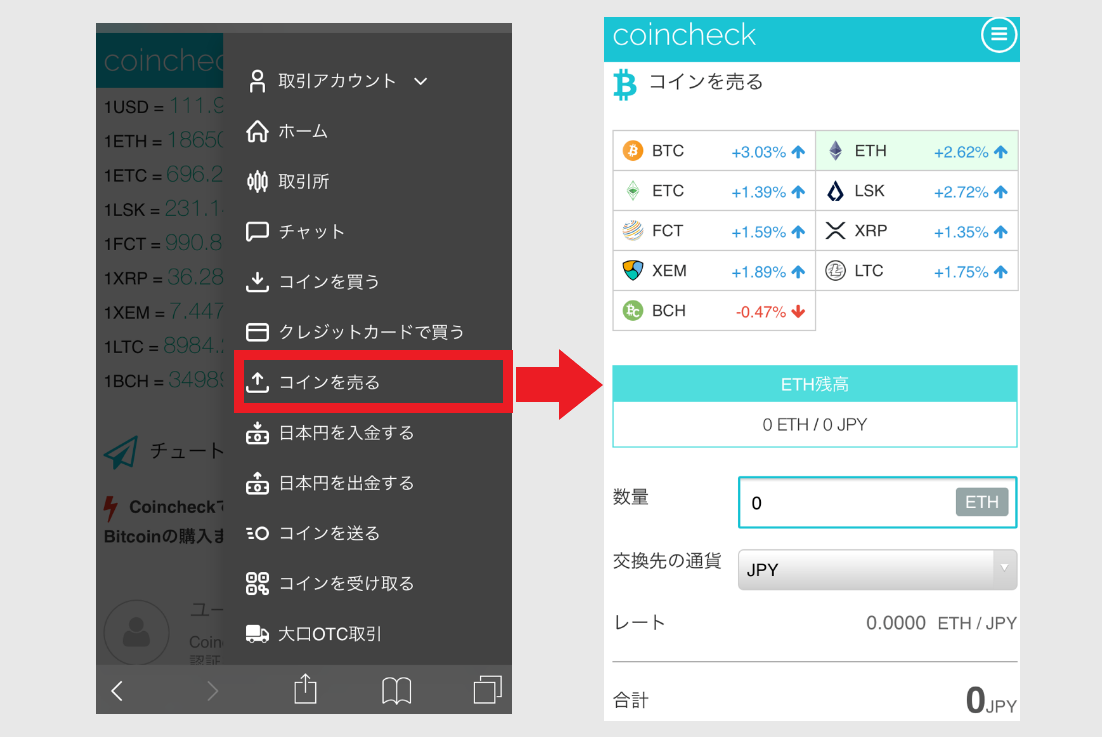The height and width of the screenshot is (737, 1102).
Task: Choose the ETC coin cell
Action: click(x=714, y=190)
